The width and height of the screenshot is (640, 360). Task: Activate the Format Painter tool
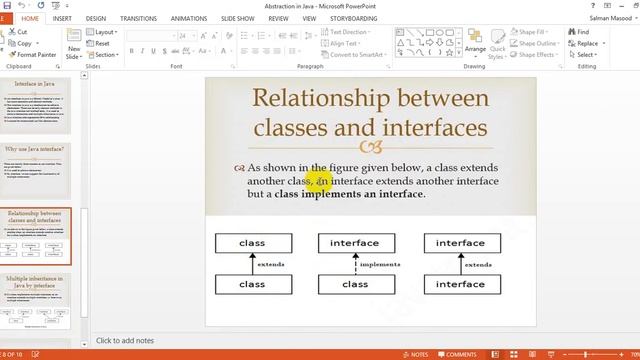pos(32,54)
